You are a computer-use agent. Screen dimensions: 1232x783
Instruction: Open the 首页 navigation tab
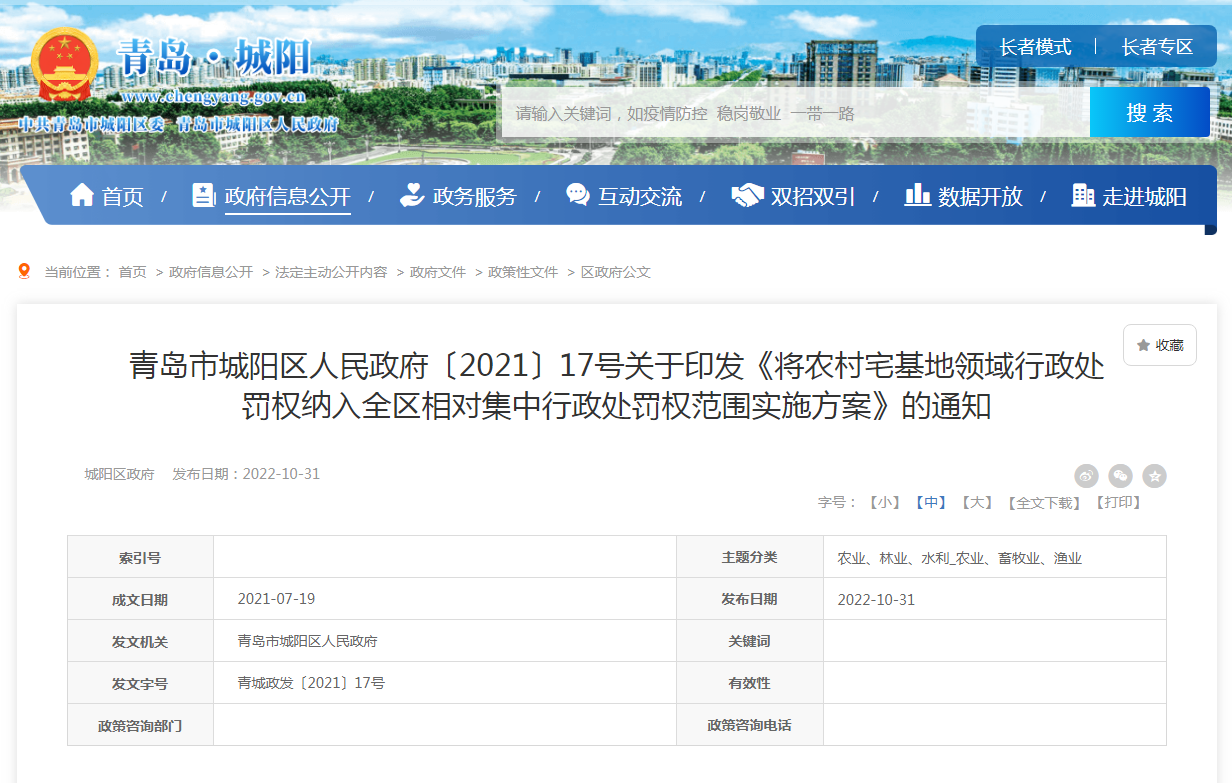coord(123,197)
